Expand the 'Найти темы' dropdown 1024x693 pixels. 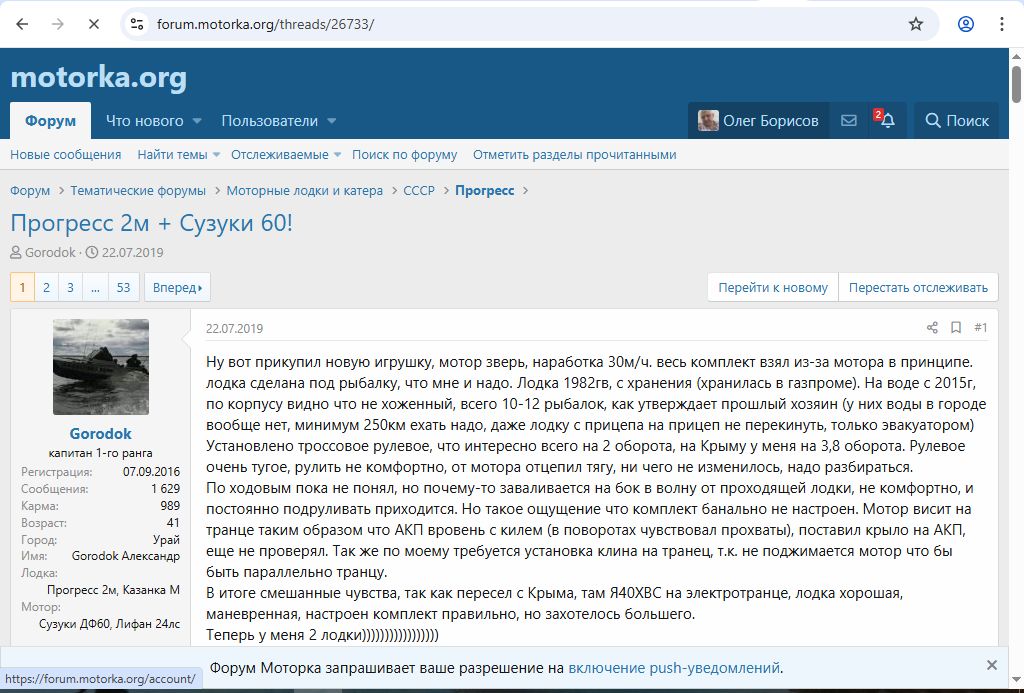point(215,155)
